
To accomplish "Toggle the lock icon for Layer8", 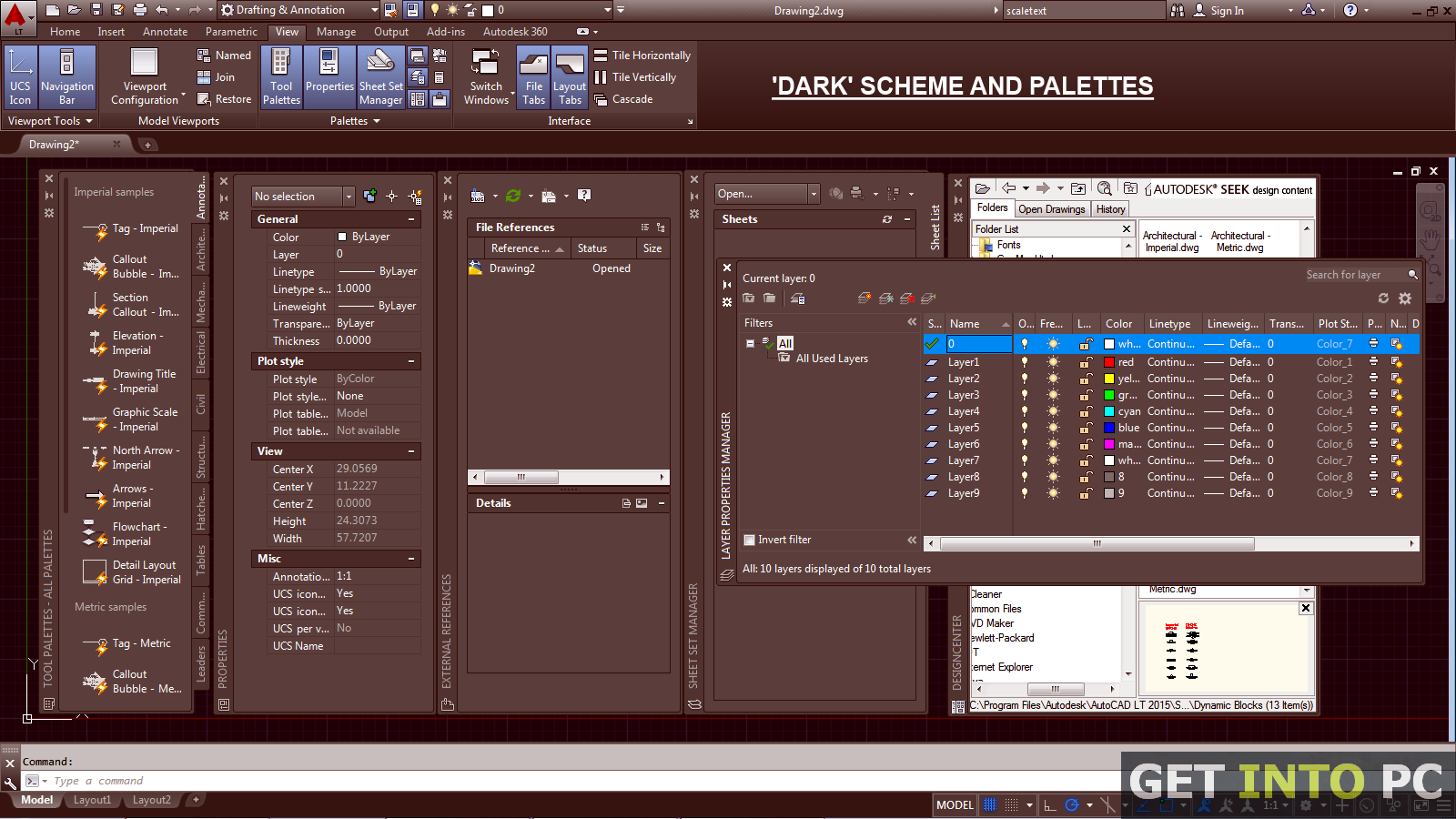I will pos(1086,477).
